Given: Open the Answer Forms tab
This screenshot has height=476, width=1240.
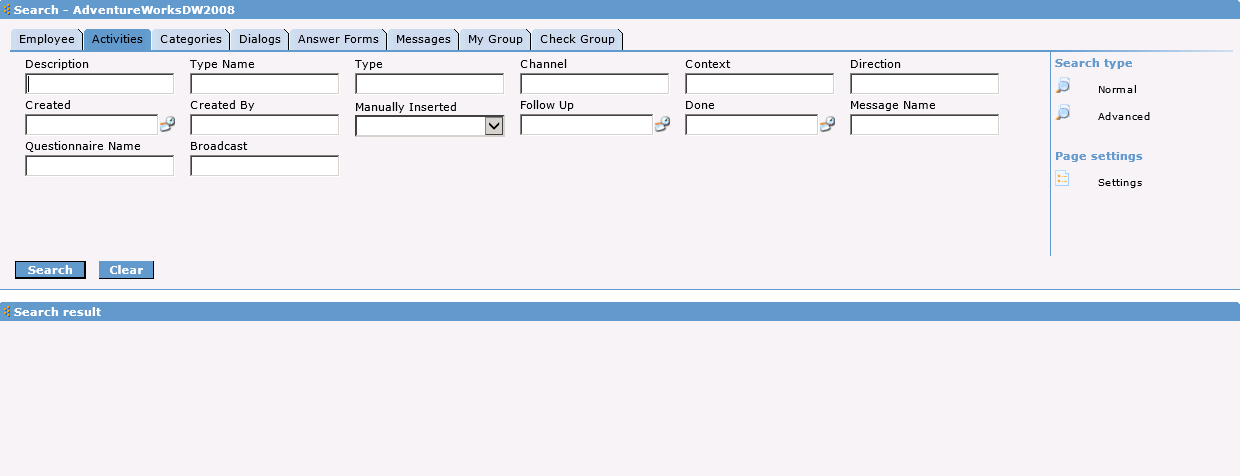Looking at the screenshot, I should click(x=338, y=39).
